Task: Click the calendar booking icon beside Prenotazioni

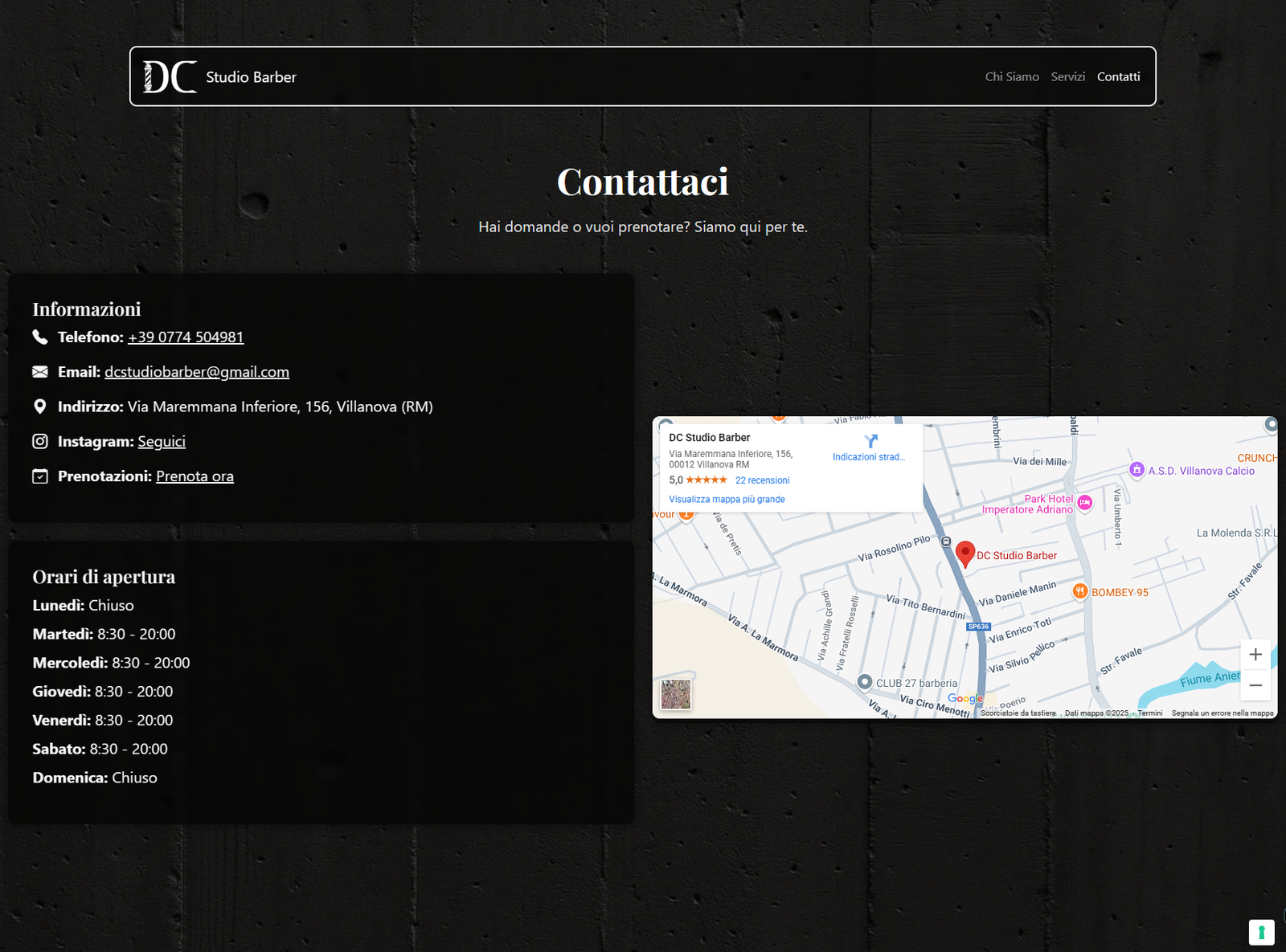Action: click(40, 476)
